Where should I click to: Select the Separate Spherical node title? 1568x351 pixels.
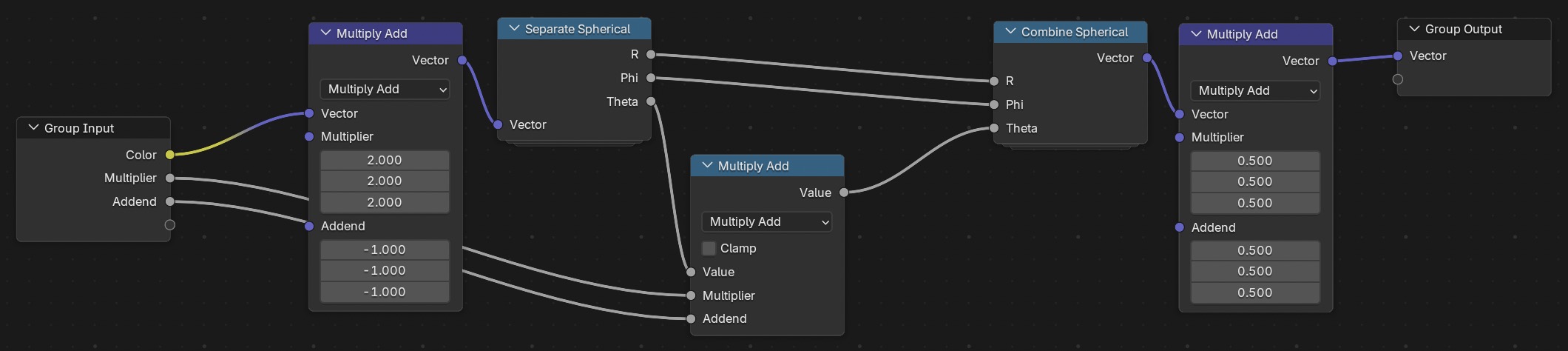578,29
